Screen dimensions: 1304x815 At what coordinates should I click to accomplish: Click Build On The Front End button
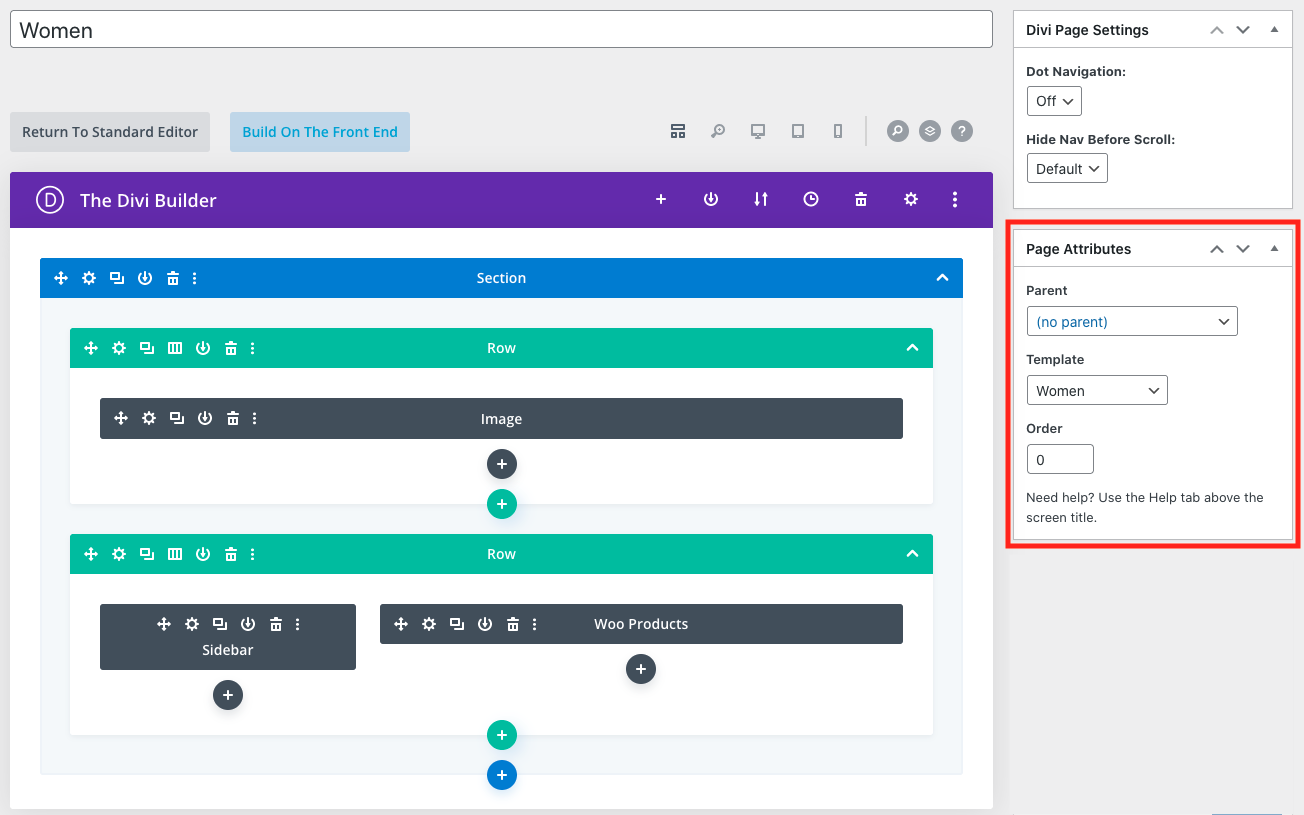tap(320, 132)
